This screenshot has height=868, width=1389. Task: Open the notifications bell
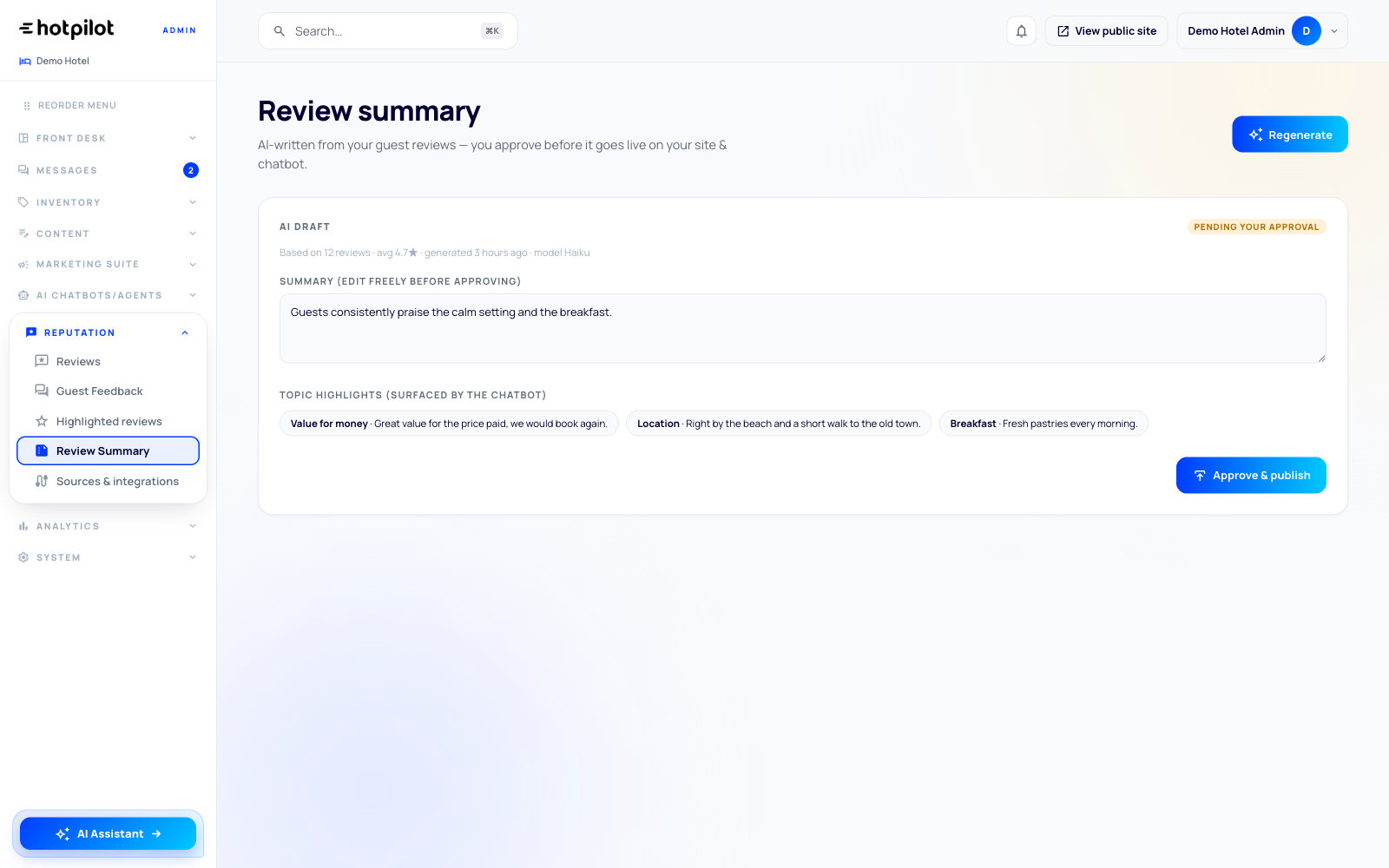click(x=1022, y=31)
